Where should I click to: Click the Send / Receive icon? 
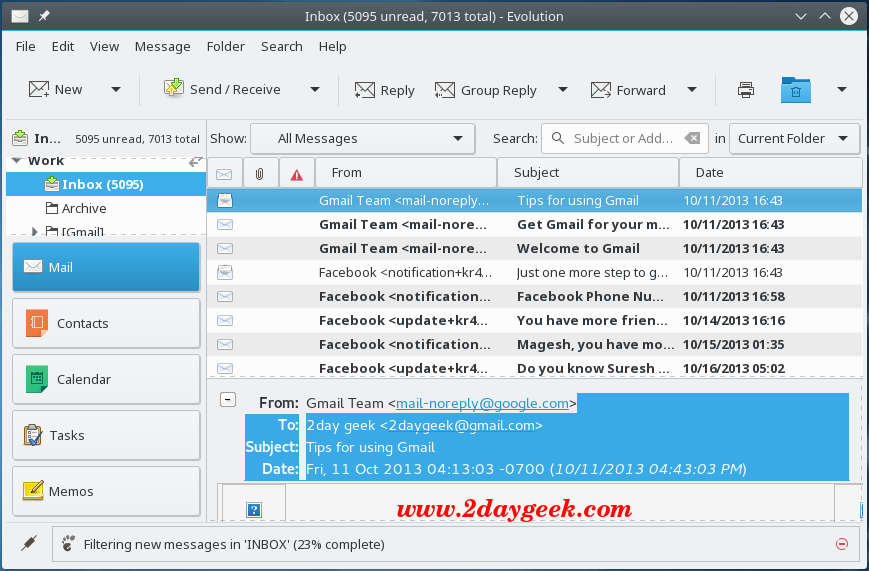click(174, 88)
